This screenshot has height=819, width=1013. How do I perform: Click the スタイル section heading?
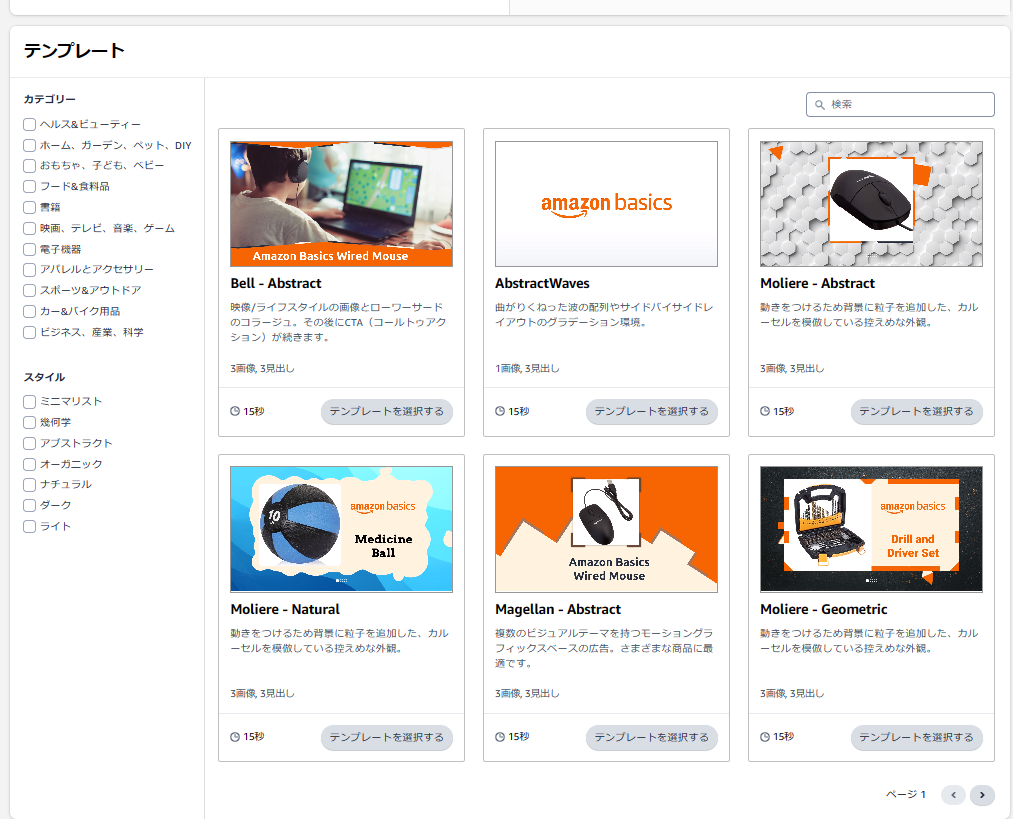tap(45, 377)
